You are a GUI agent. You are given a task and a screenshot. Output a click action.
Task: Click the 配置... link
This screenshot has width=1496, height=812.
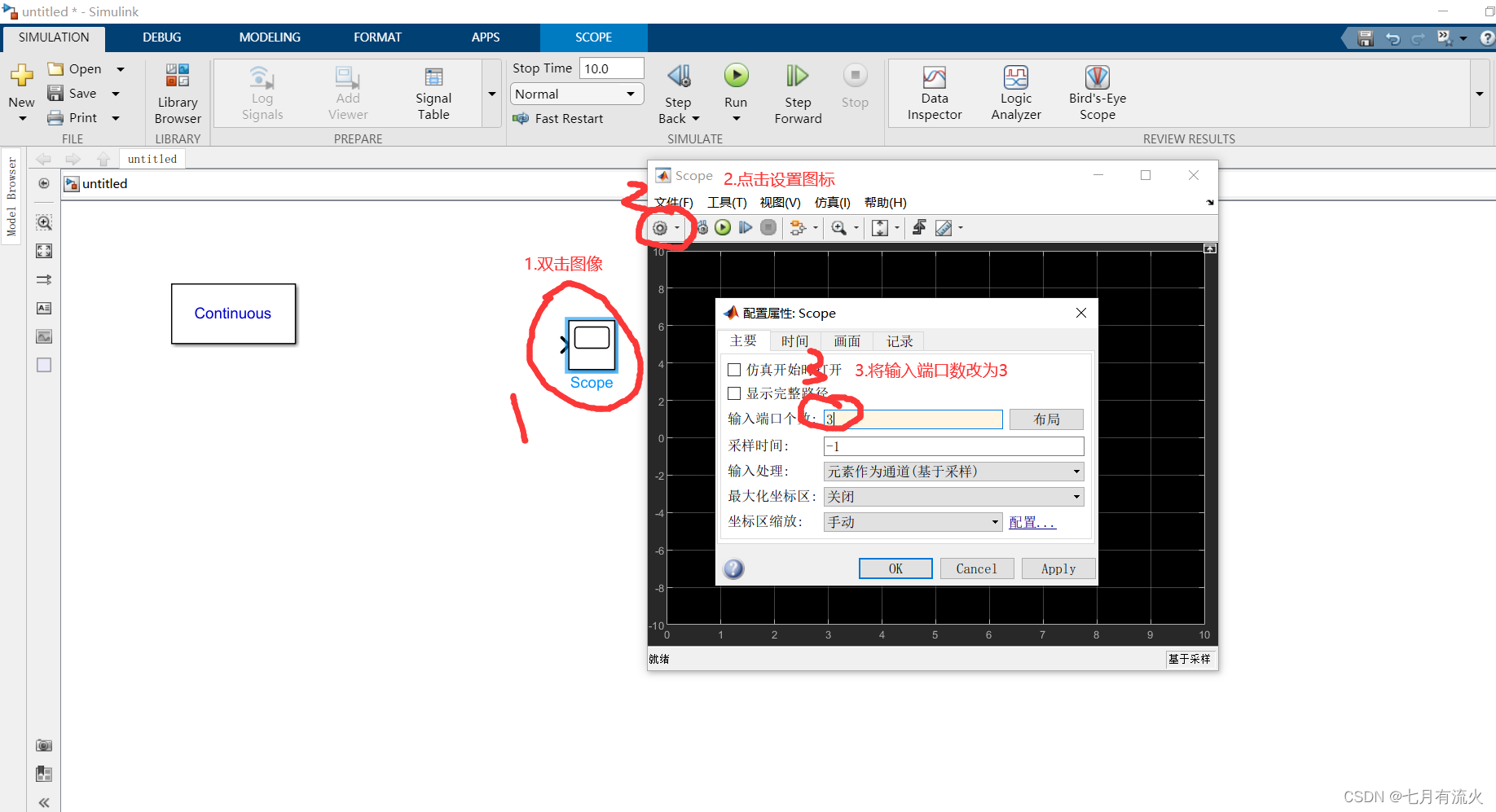point(1032,522)
